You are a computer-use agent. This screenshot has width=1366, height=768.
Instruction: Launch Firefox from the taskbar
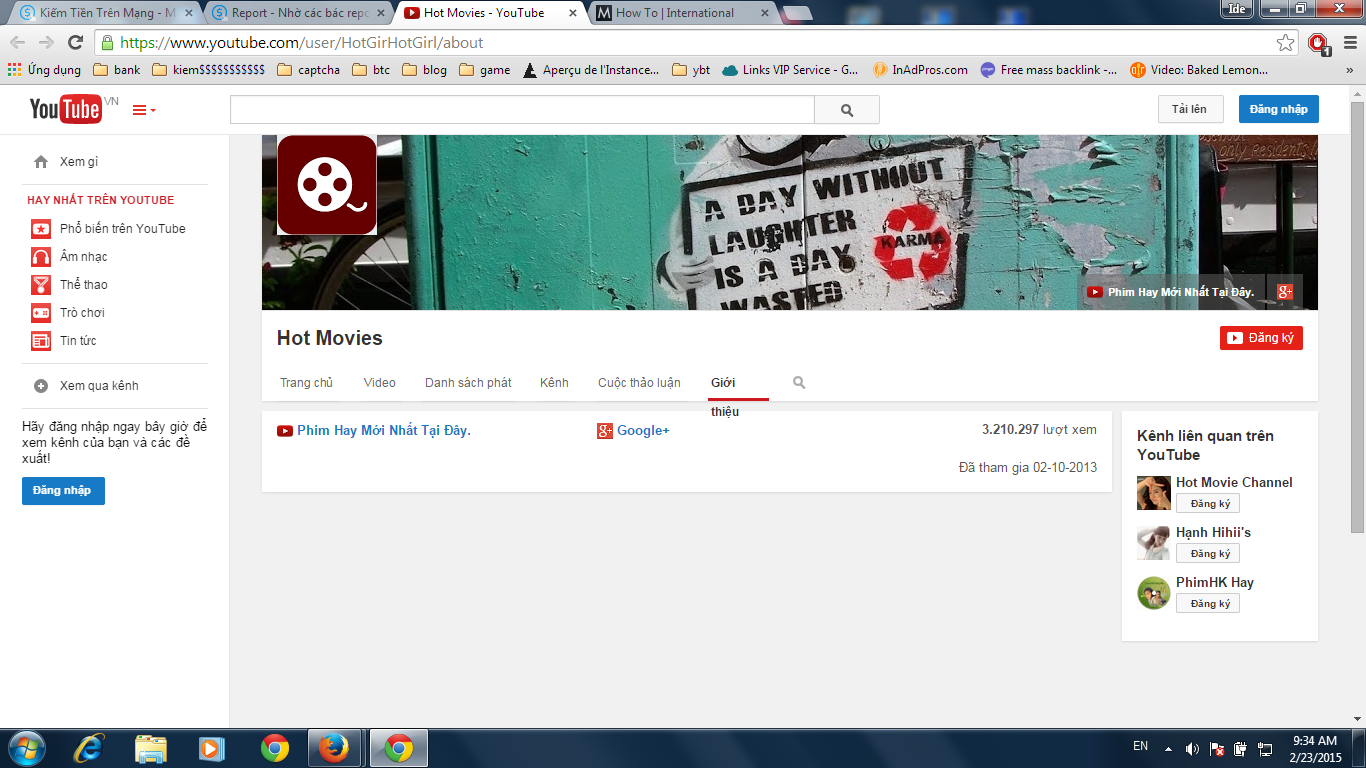[333, 748]
